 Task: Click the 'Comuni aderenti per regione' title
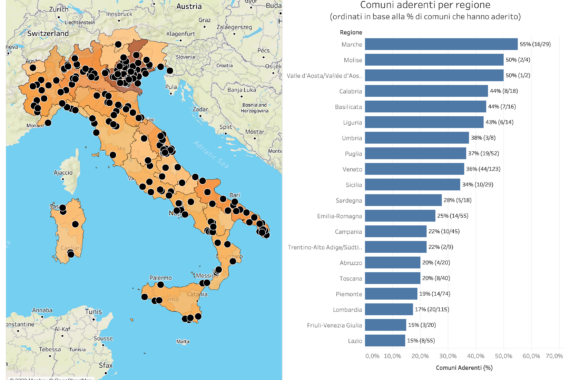tap(425, 5)
